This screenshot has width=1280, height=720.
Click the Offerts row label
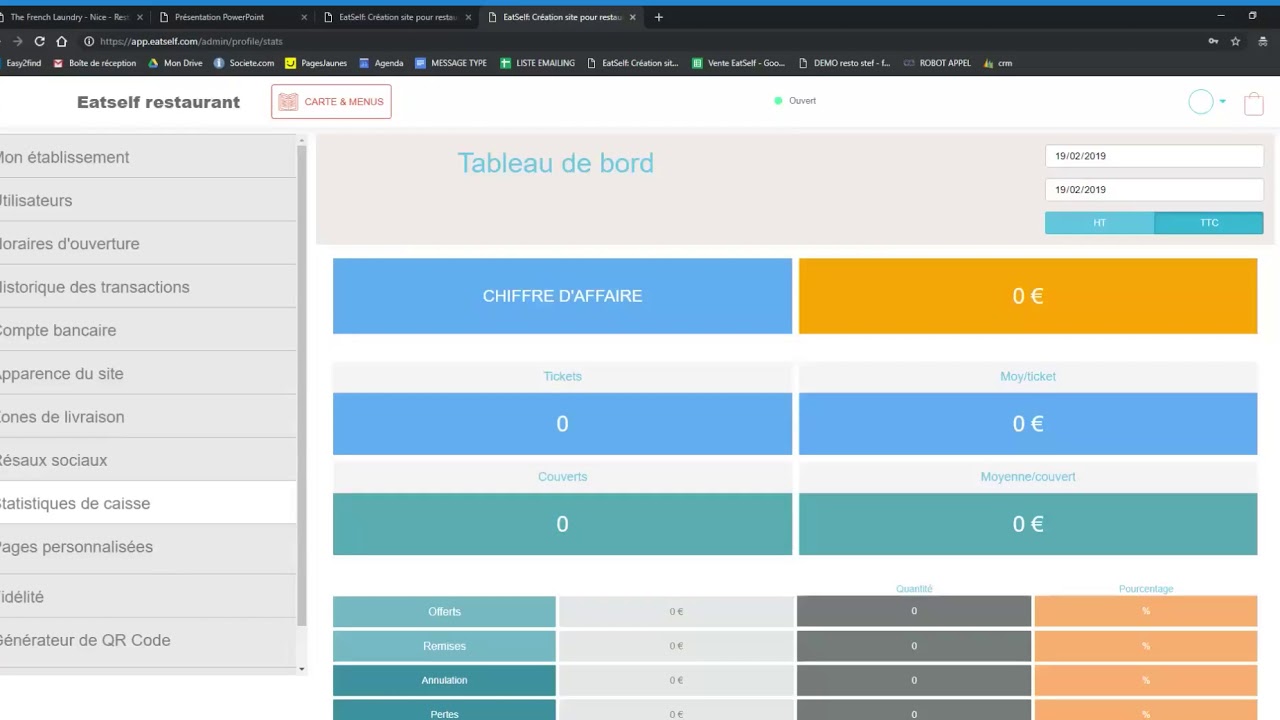point(444,612)
